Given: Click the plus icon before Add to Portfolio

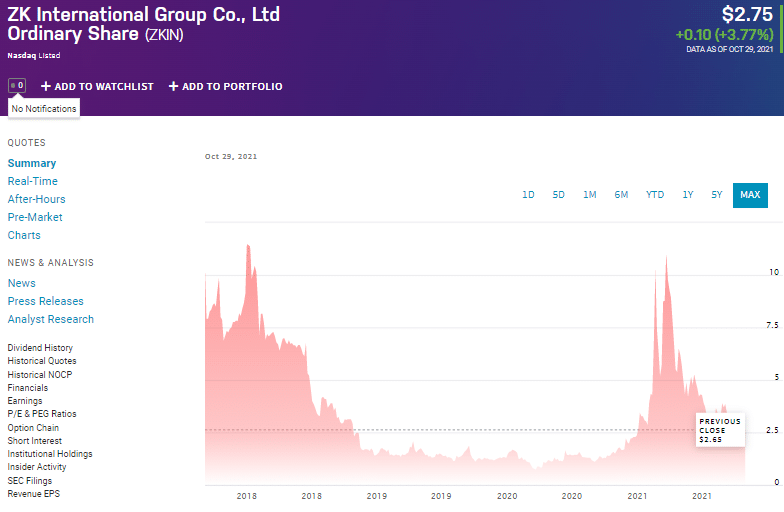Looking at the screenshot, I should pos(173,86).
